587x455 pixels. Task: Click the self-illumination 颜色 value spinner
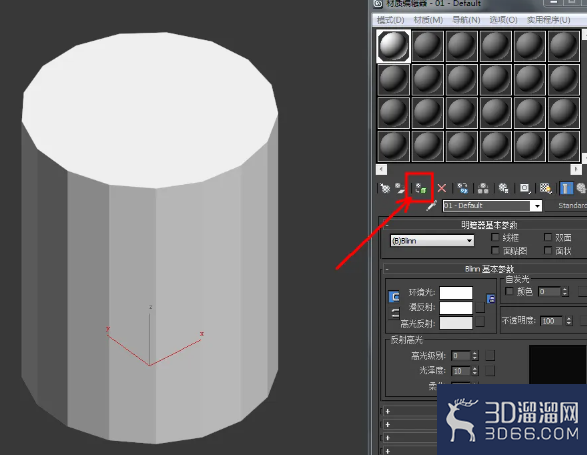(x=565, y=291)
